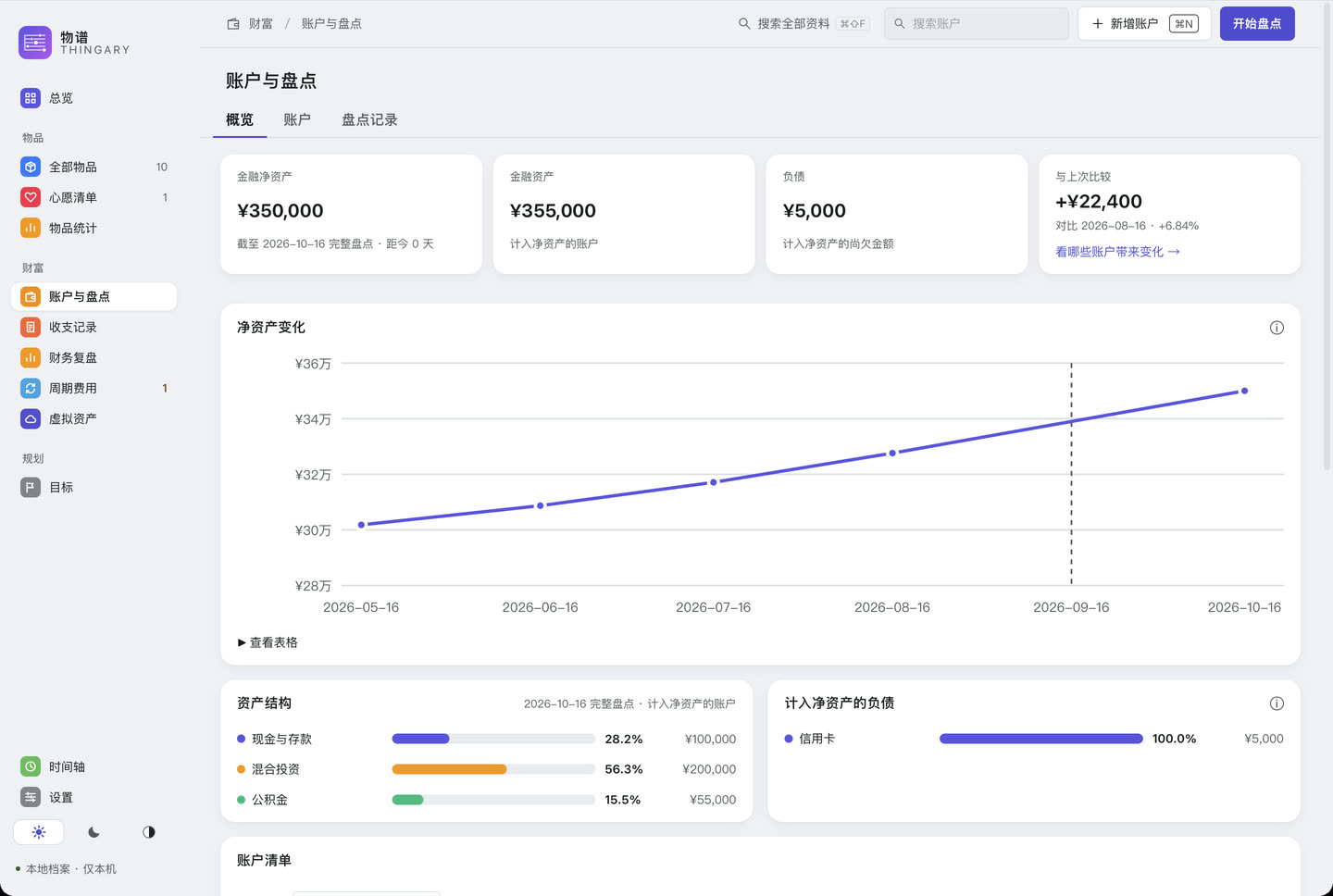This screenshot has height=896, width=1333.
Task: Switch to the 盘点记录 tab
Action: (x=369, y=120)
